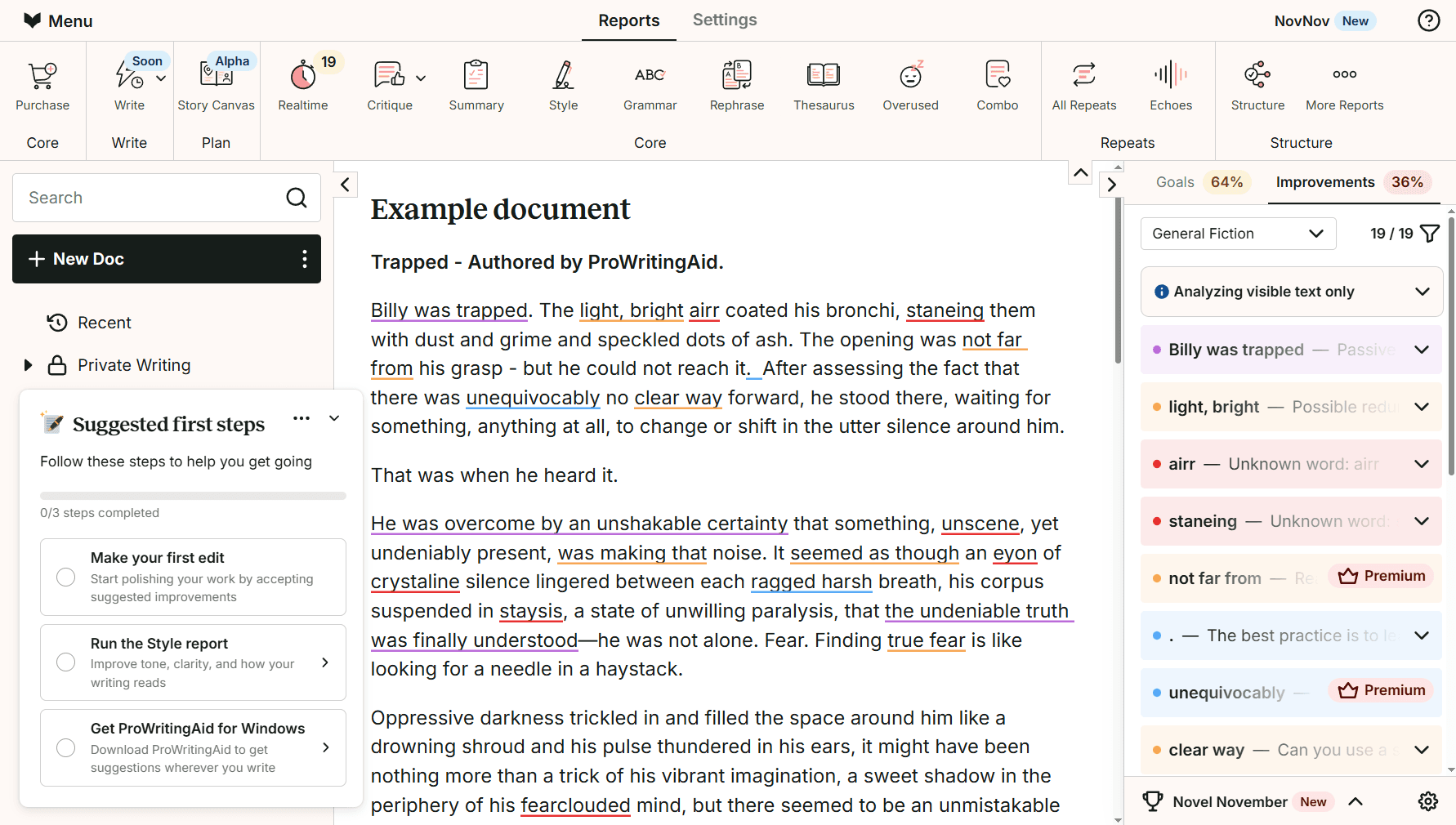Open General Fiction style dropdown
The image size is (1456, 825).
(1238, 234)
